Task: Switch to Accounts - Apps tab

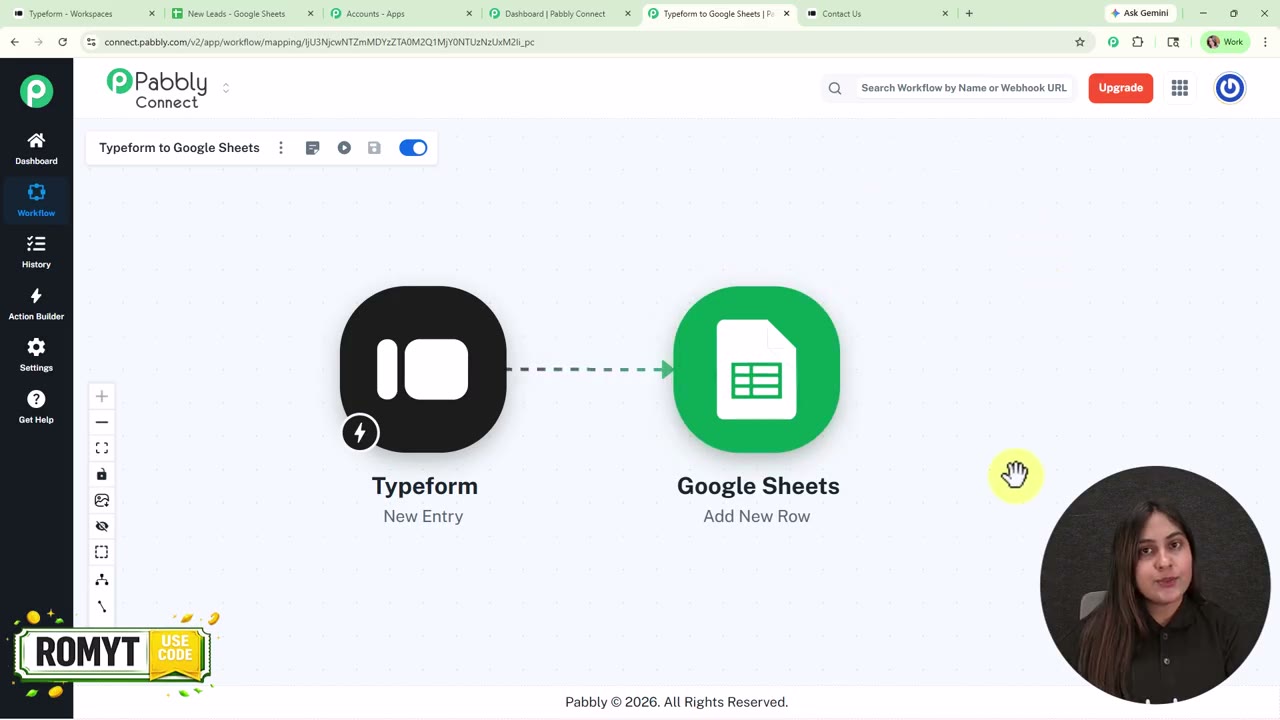Action: [400, 14]
